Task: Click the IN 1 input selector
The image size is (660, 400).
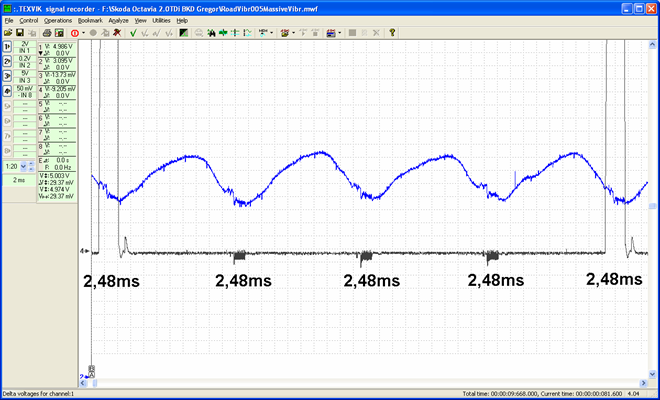Action: 25,51
